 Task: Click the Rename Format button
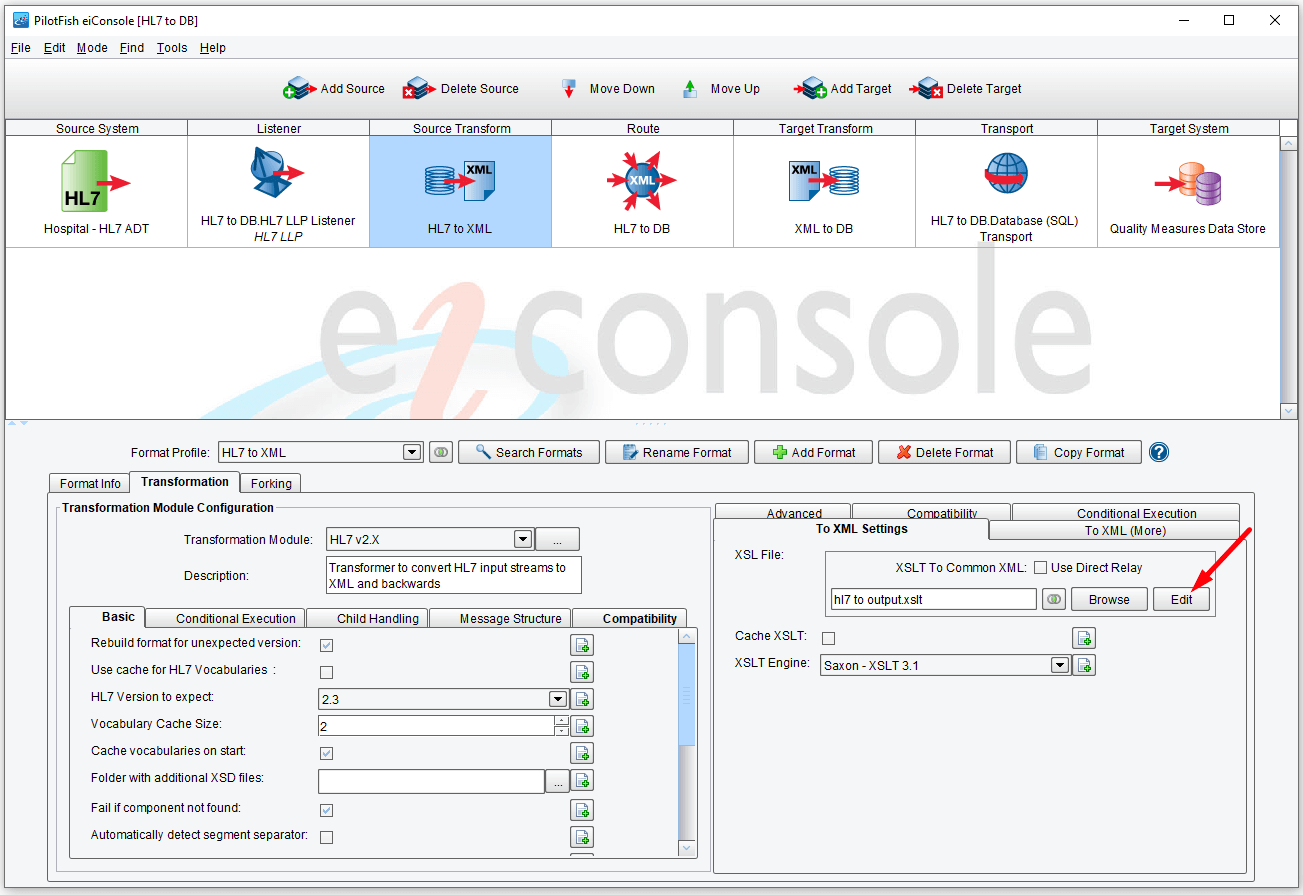676,452
